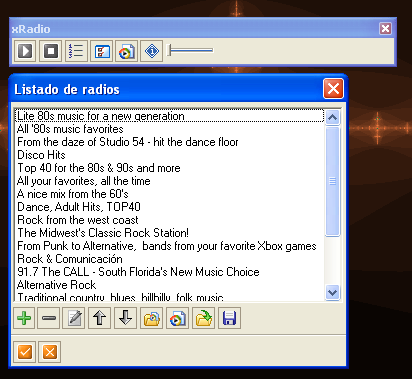The width and height of the screenshot is (412, 379).
Task: Add a new radio with green plus icon
Action: pos(24,318)
